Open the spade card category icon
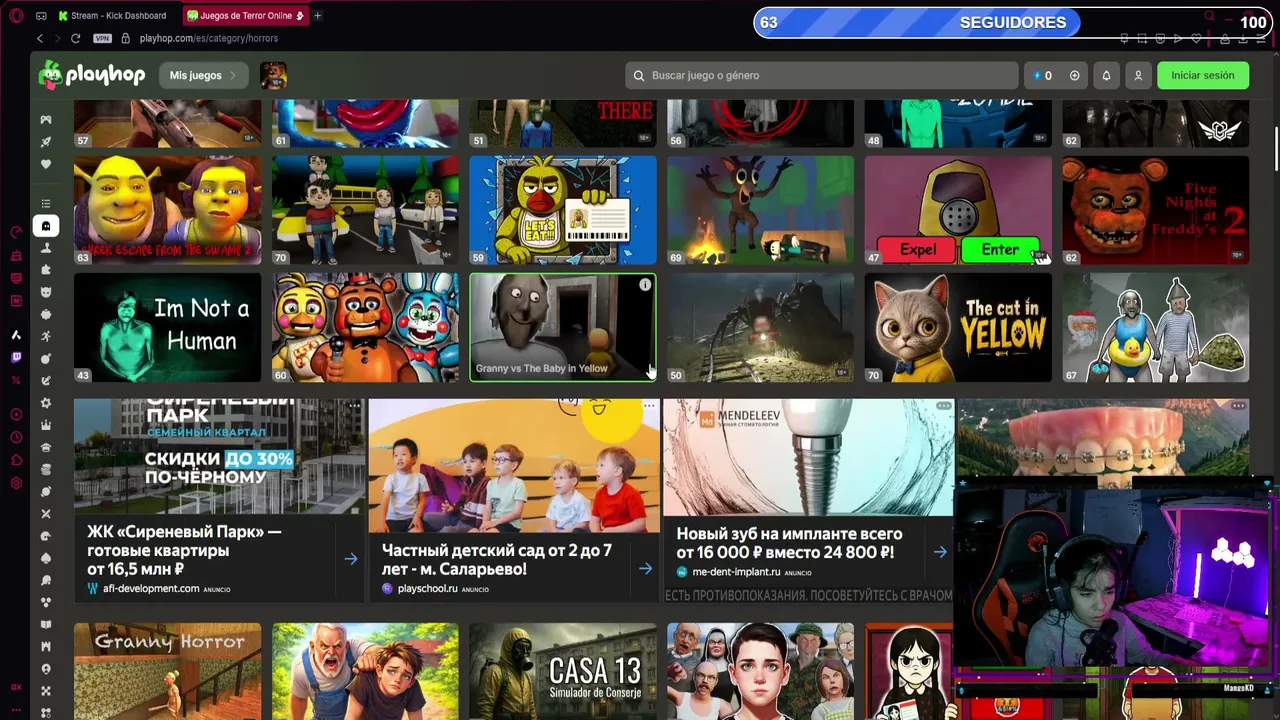 [46, 558]
